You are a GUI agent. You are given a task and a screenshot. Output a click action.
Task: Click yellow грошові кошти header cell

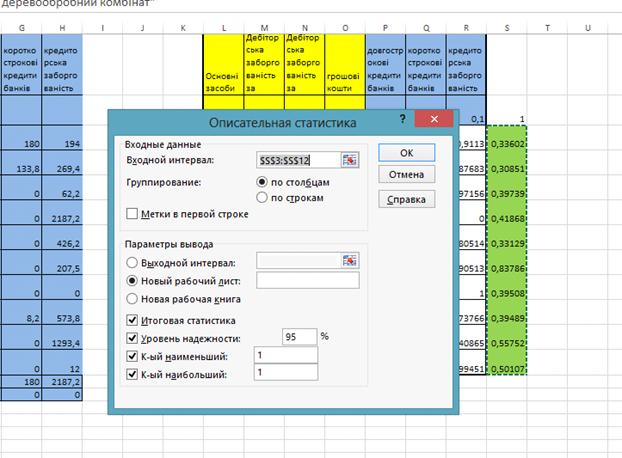tap(345, 65)
